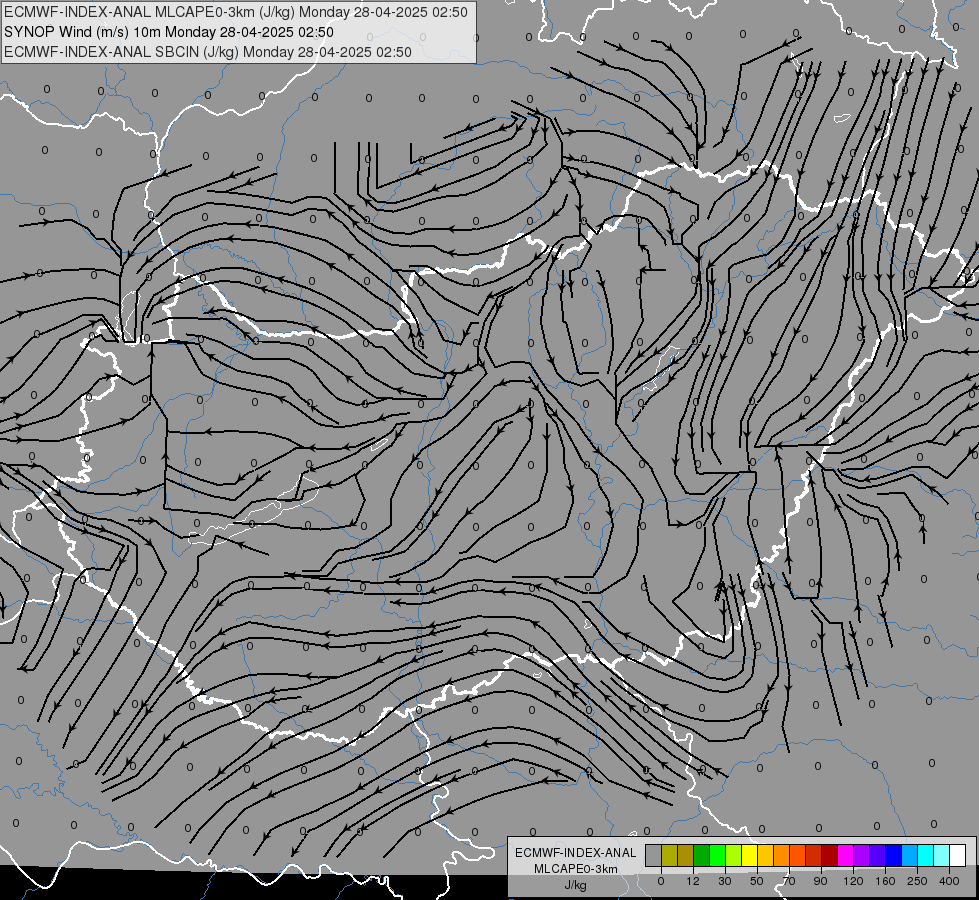Click the legend value 90
979x900 pixels.
pos(820,881)
